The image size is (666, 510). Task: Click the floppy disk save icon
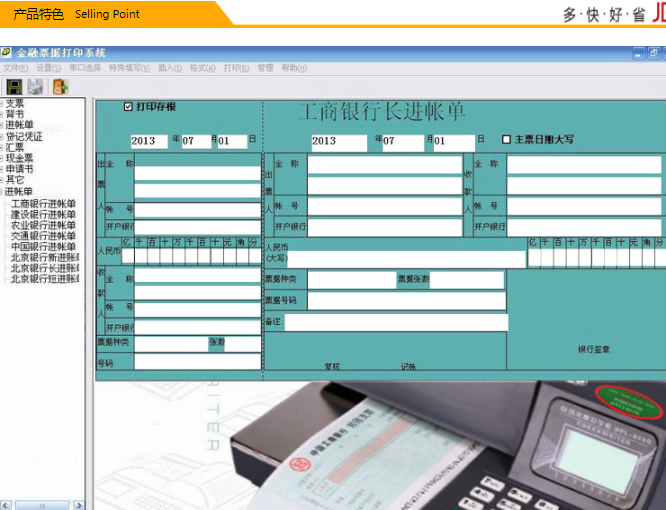14,87
